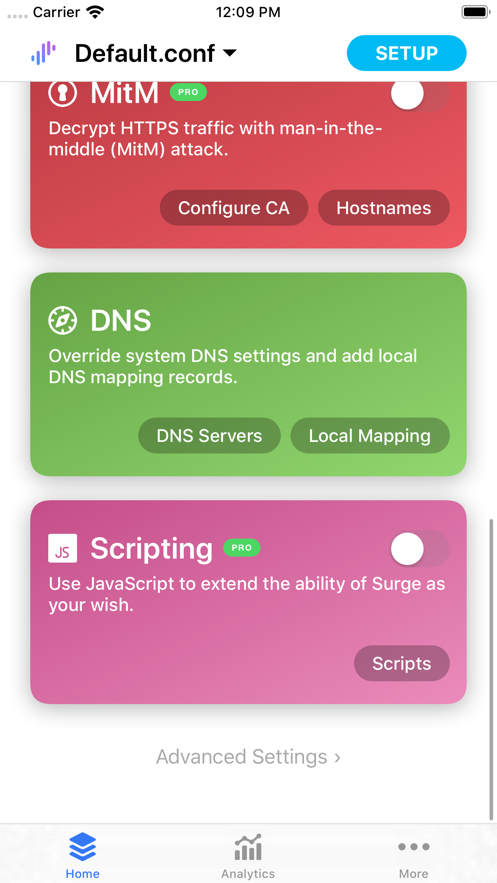Tap the Surge logo icon
This screenshot has height=883, width=497.
point(43,53)
